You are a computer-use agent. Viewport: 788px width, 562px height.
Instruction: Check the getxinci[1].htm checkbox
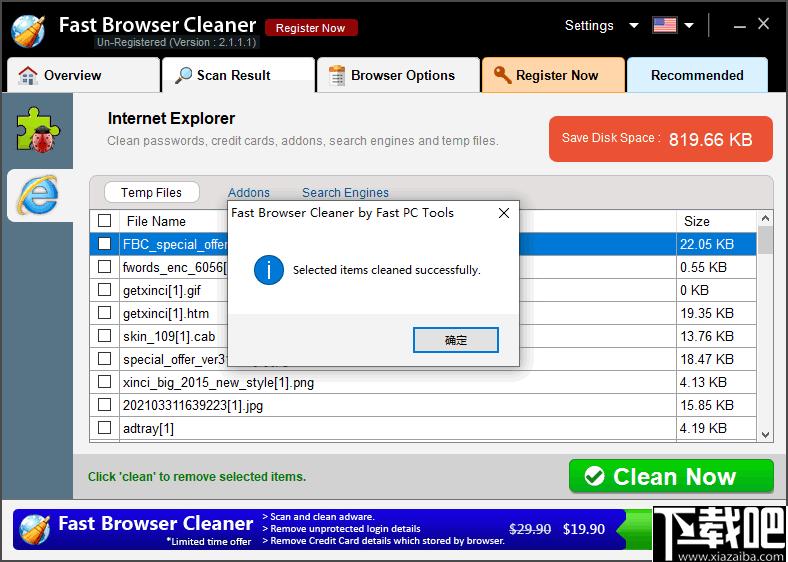tap(105, 313)
